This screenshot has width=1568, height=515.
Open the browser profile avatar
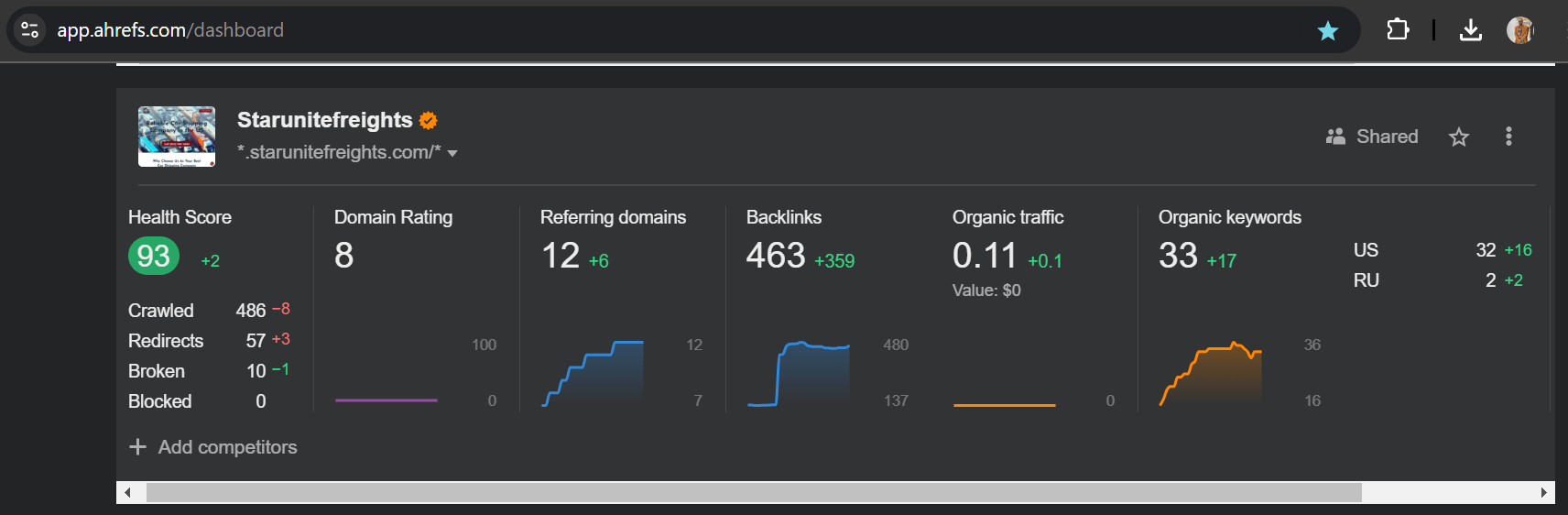[x=1520, y=30]
